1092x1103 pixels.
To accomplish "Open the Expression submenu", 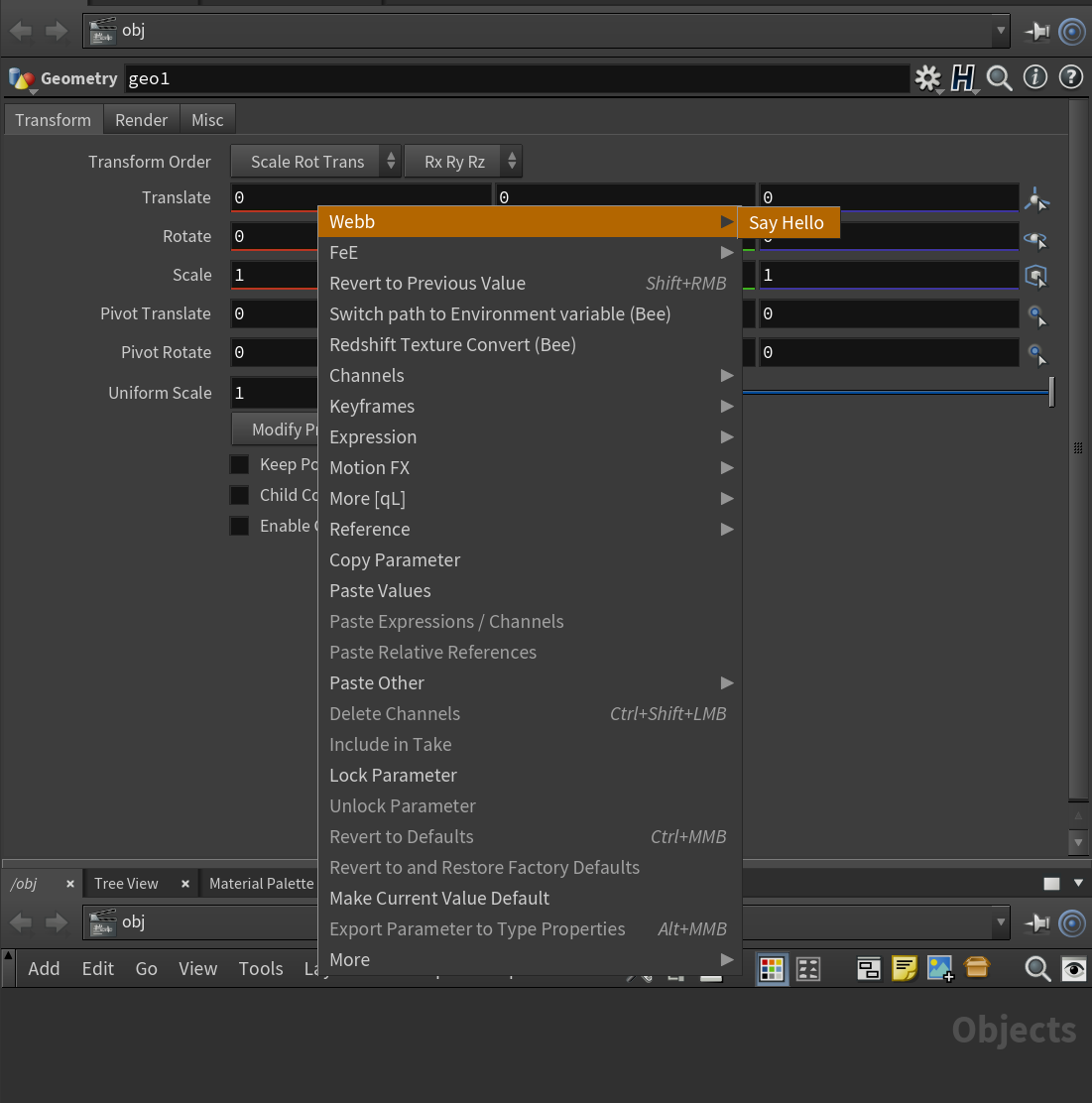I will coord(531,436).
